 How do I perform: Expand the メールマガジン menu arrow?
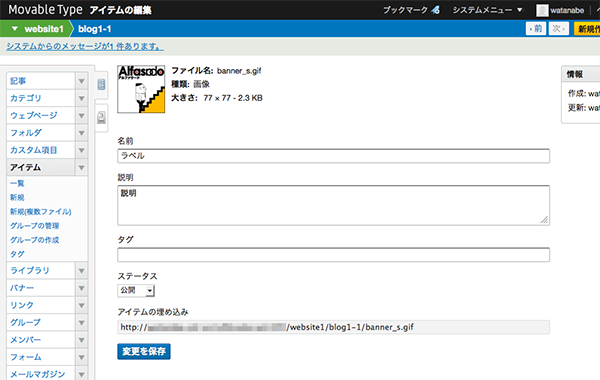[81, 373]
